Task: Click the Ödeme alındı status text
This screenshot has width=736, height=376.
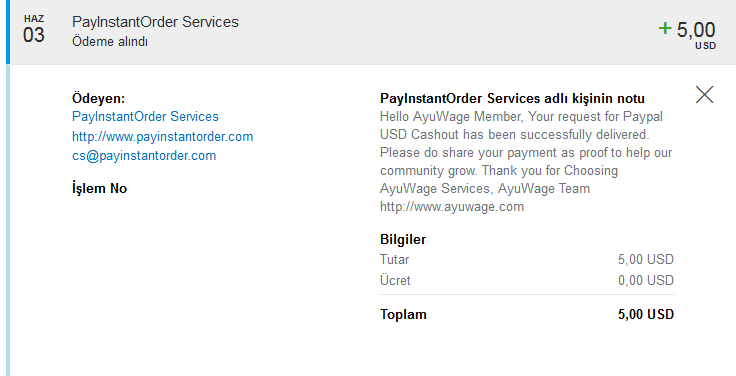Action: point(110,42)
